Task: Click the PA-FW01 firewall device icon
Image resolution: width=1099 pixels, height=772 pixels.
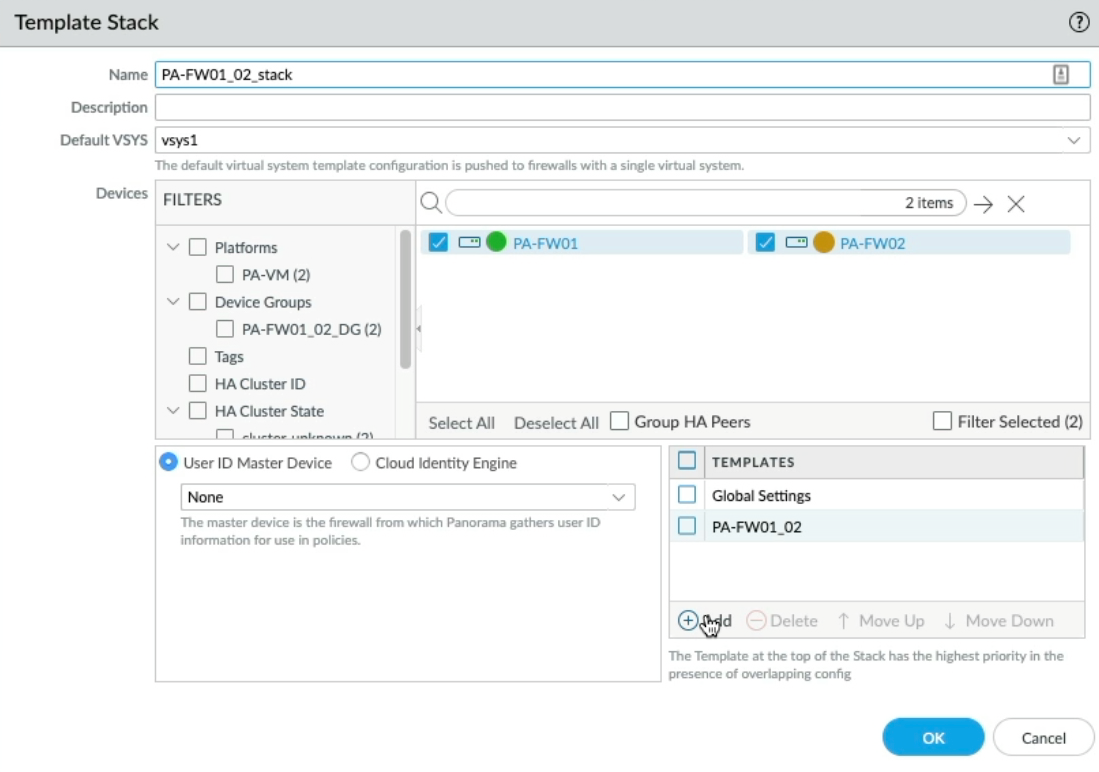Action: pyautogui.click(x=469, y=243)
